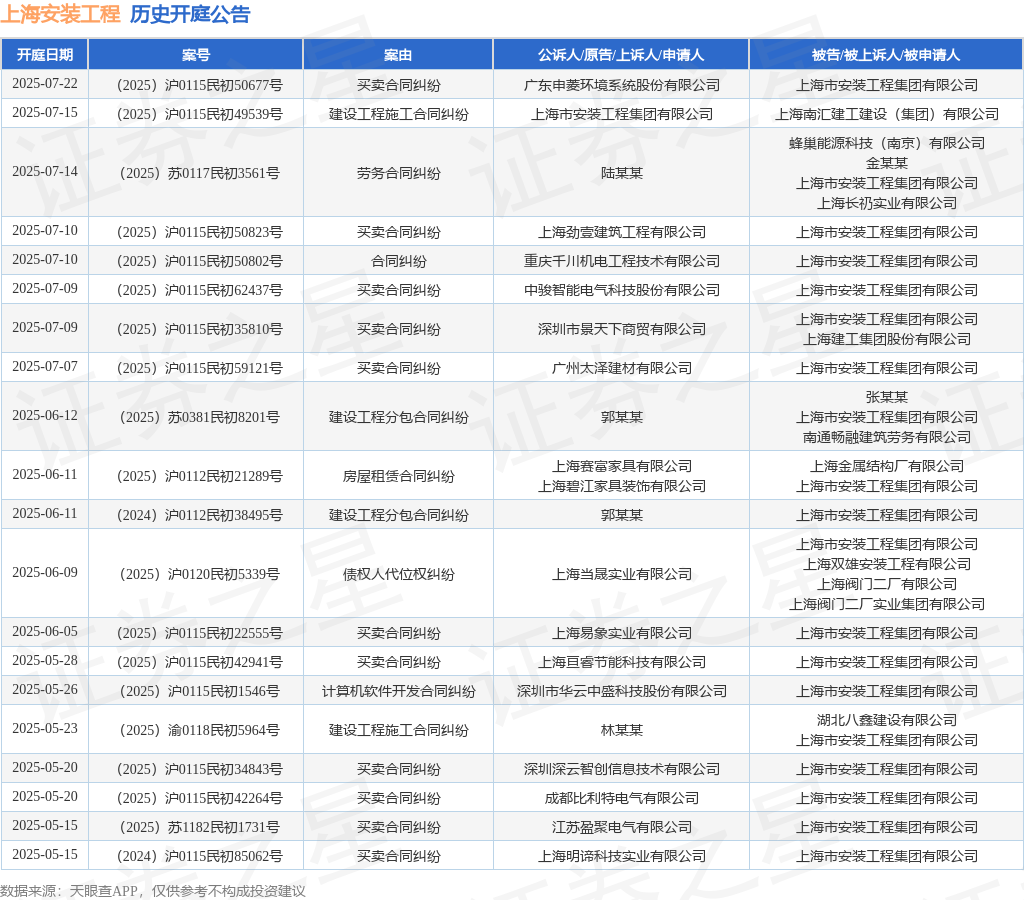Click the 上海安装工程 title text

pos(60,14)
